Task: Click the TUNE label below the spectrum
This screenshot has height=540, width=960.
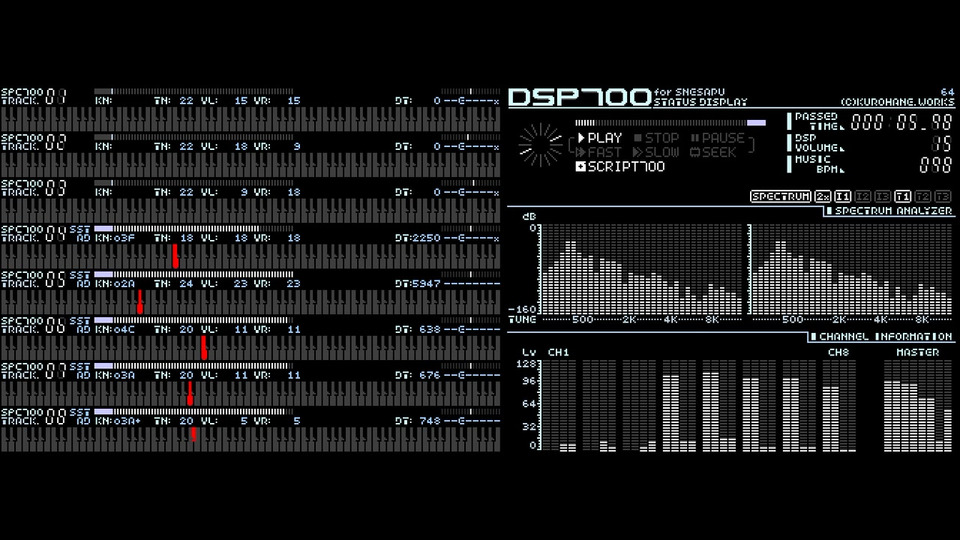Action: 522,320
